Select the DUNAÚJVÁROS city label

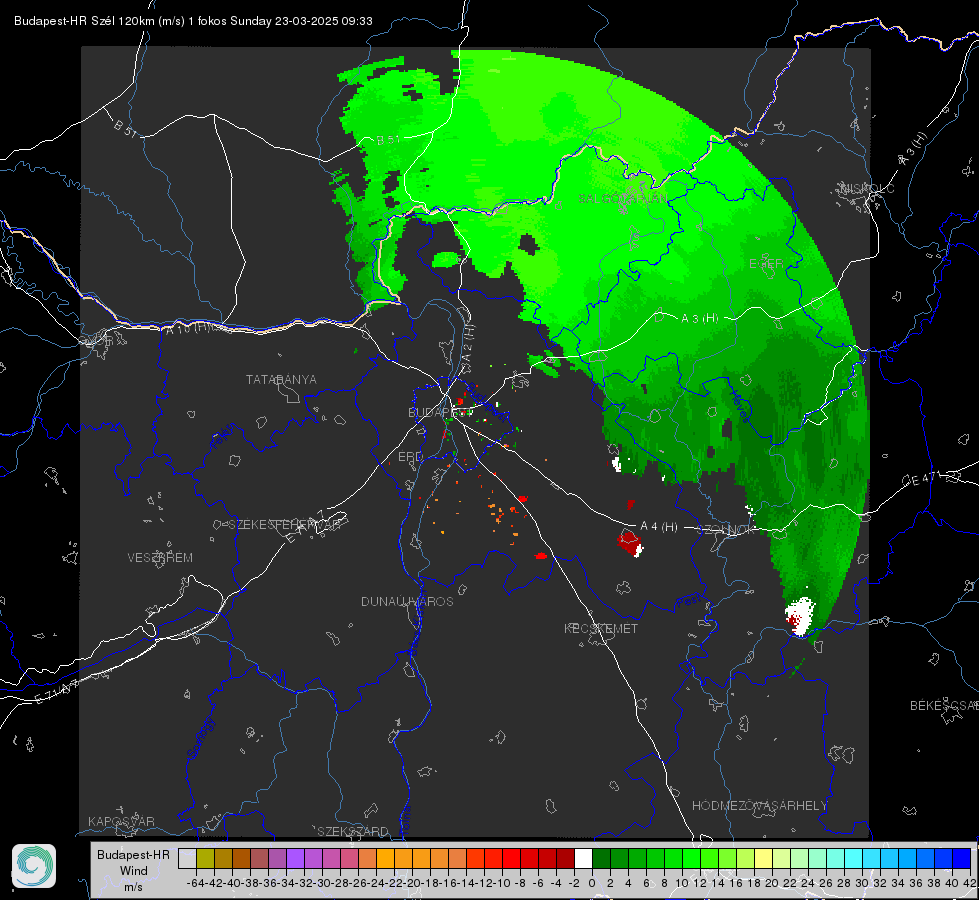click(407, 601)
